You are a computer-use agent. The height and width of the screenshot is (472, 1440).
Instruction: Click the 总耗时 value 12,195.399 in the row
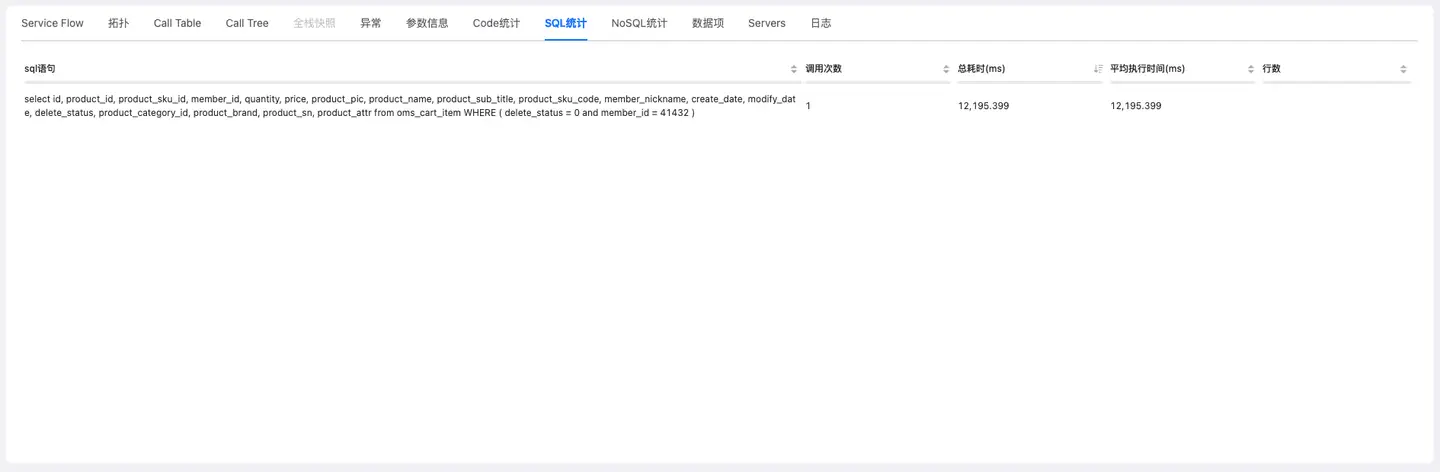pyautogui.click(x=983, y=106)
